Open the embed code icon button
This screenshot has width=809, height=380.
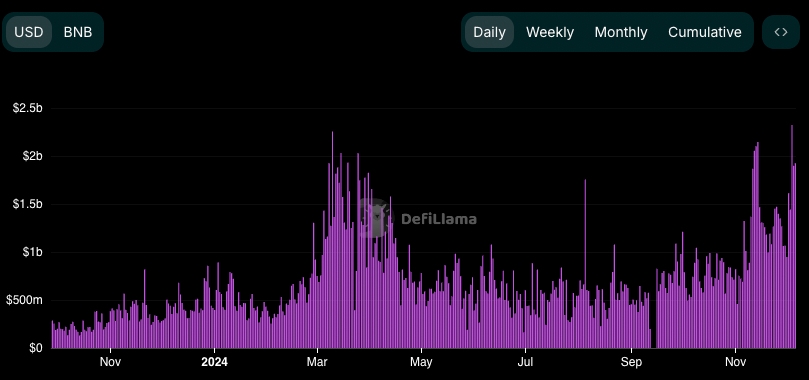pyautogui.click(x=781, y=32)
